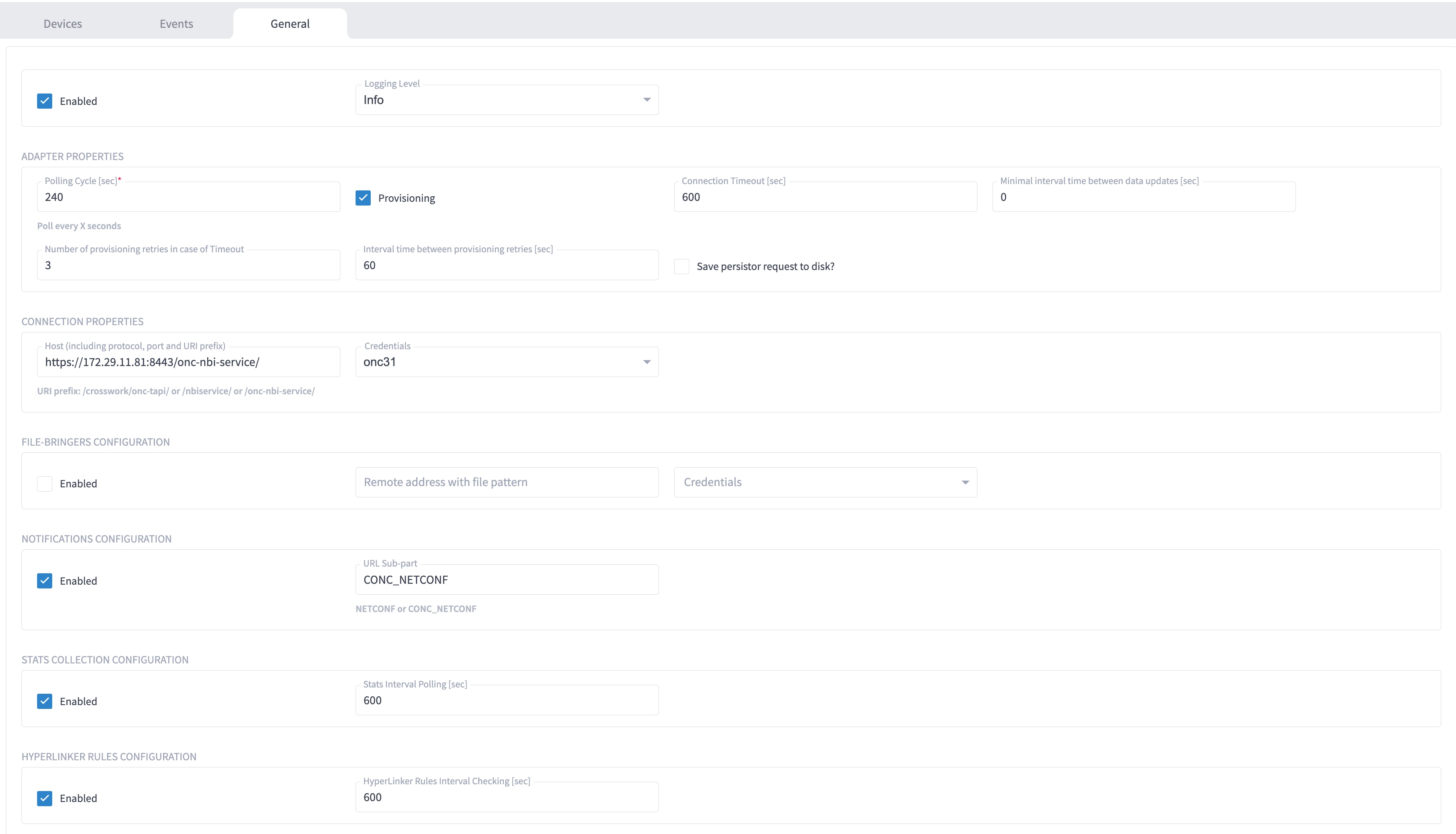Toggle Notifications Configuration Enabled checkbox
The width and height of the screenshot is (1456, 834).
[45, 581]
